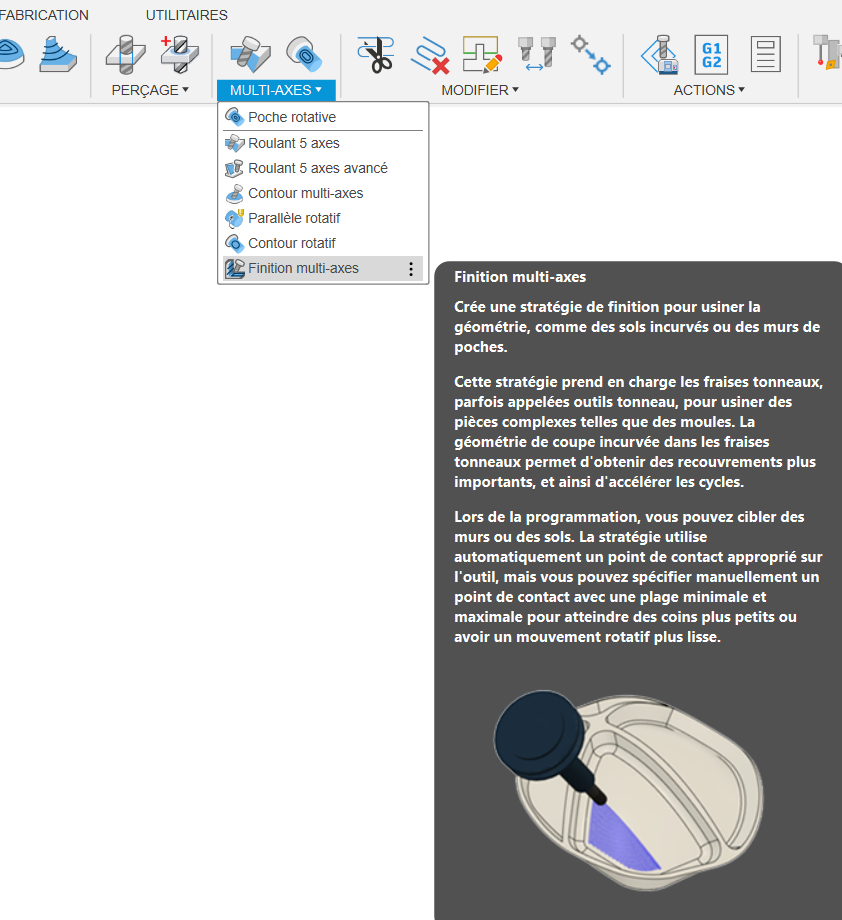Click the three-dot options beside Finition multi-axes
Image resolution: width=842 pixels, height=920 pixels.
(x=410, y=269)
